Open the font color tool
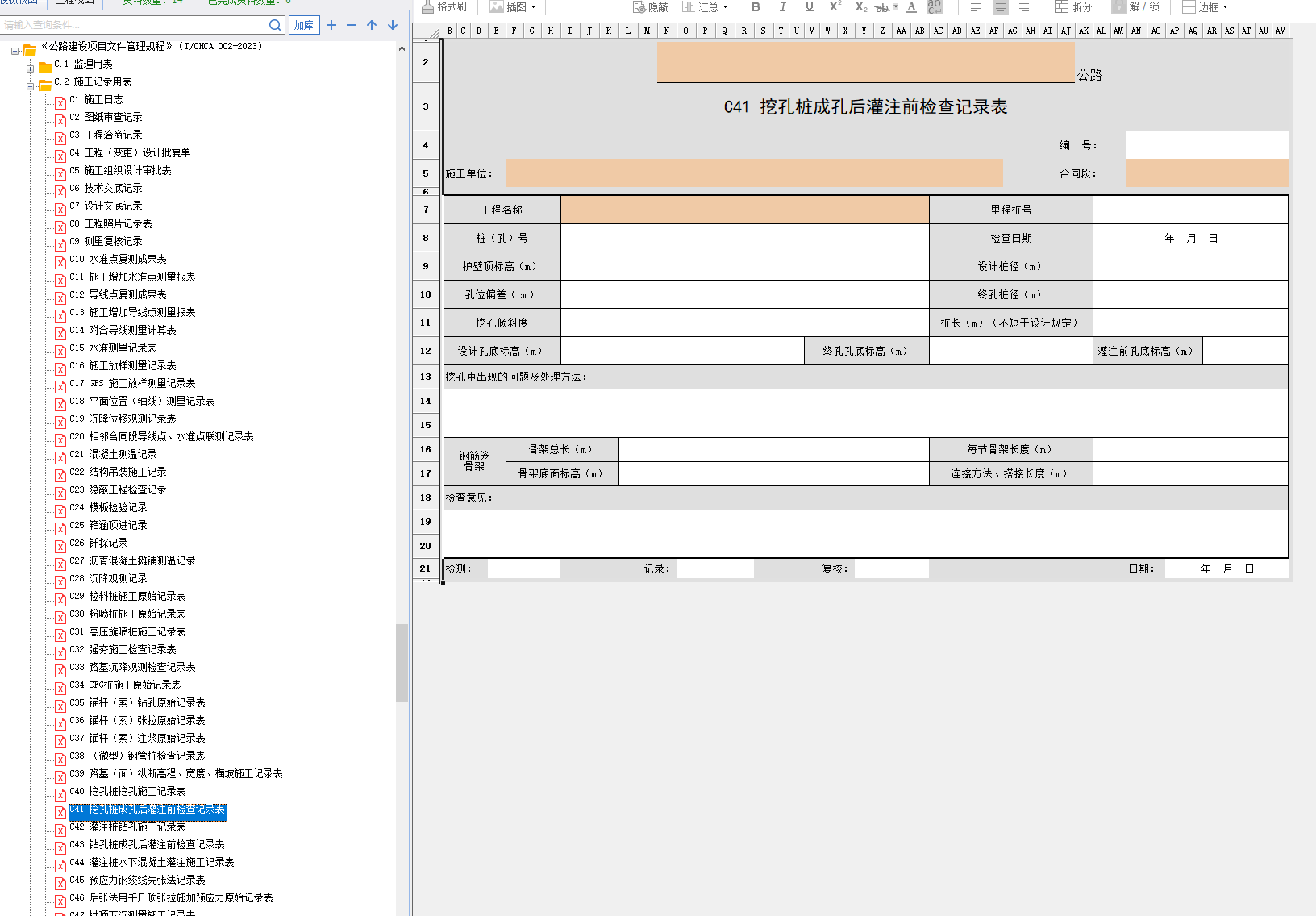This screenshot has width=1316, height=916. click(x=911, y=7)
